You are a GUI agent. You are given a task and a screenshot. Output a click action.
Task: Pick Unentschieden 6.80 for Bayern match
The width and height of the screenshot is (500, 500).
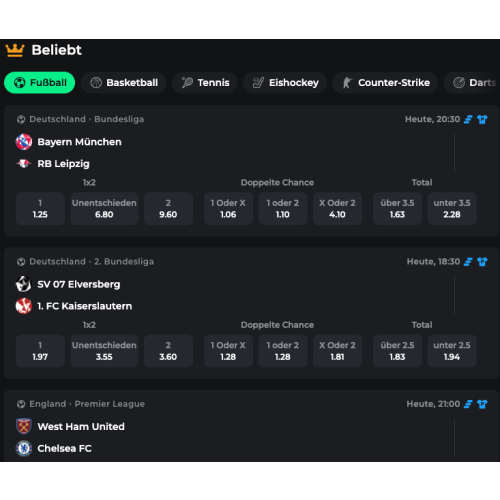tap(104, 209)
